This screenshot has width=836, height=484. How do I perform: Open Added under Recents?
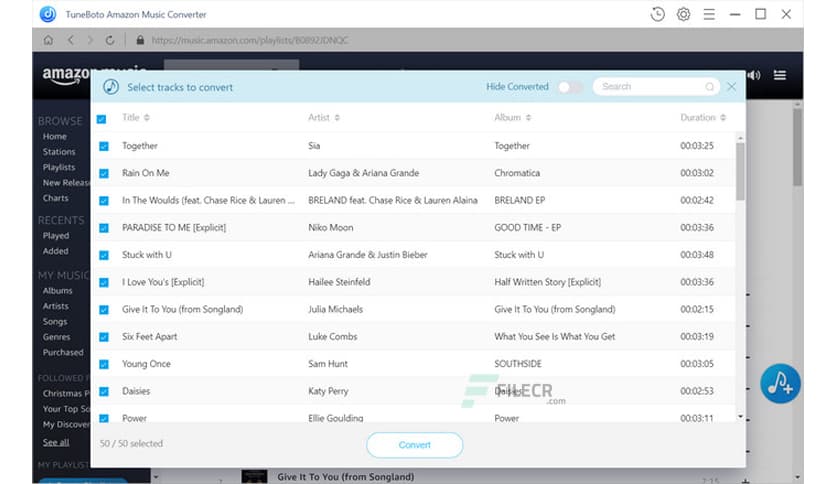56,251
